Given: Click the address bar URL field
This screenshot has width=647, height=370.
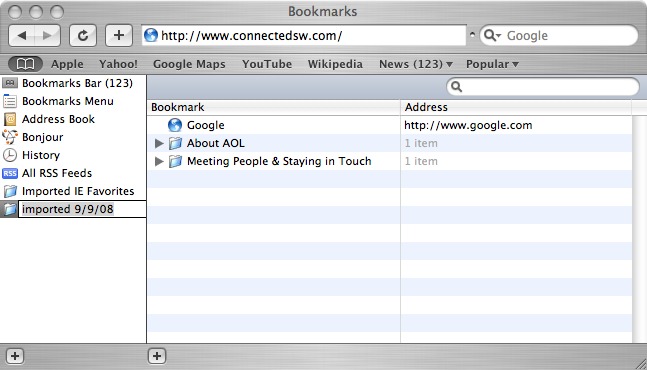Looking at the screenshot, I should pyautogui.click(x=304, y=35).
